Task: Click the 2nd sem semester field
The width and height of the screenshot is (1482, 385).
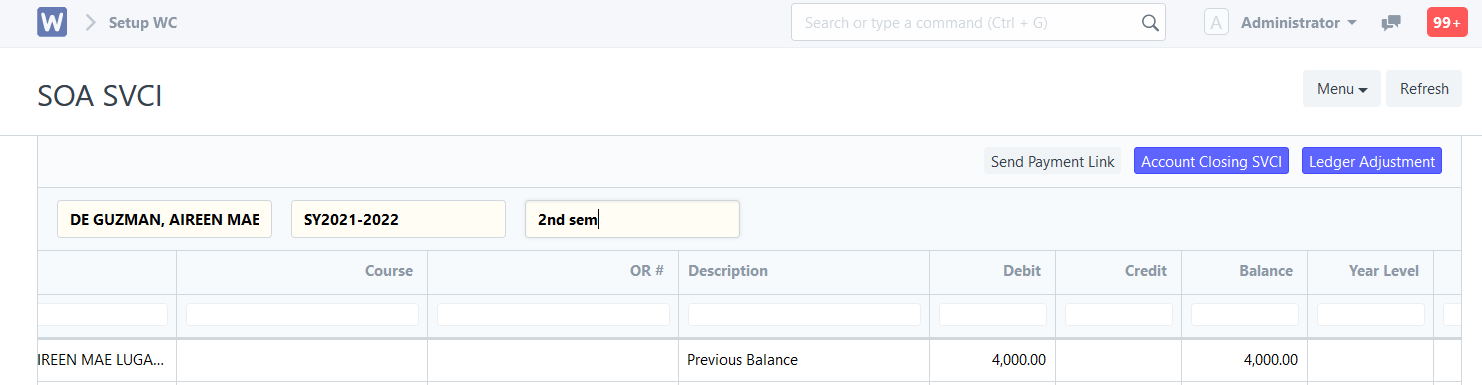Action: 632,219
